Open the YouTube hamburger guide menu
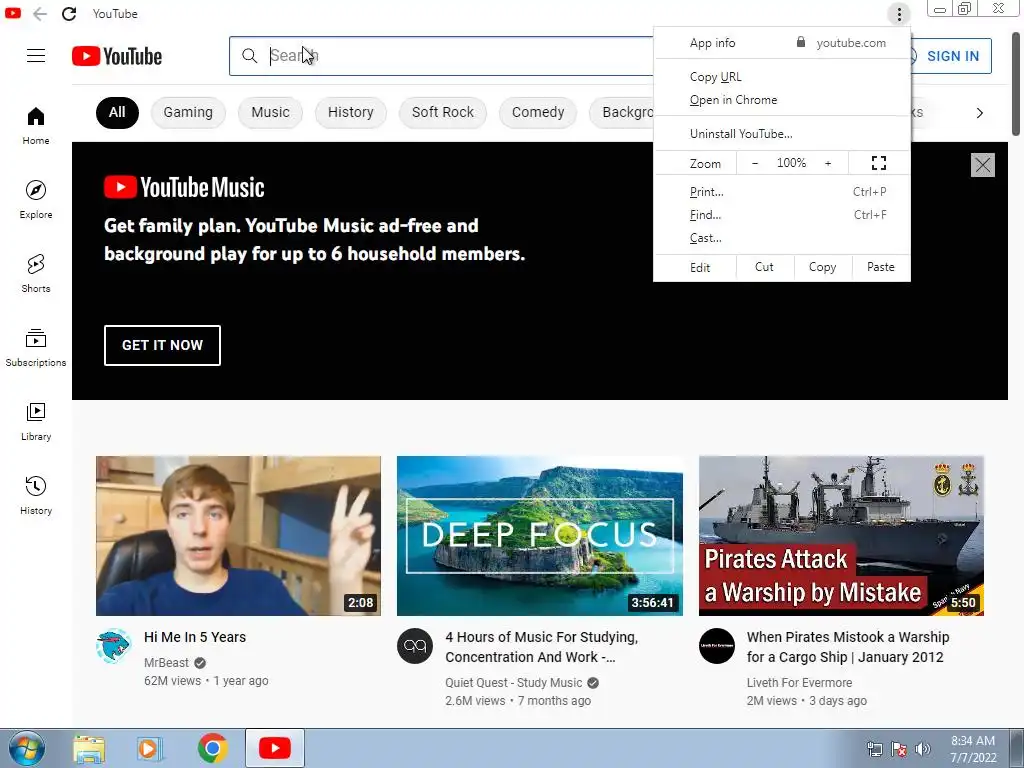 pos(36,56)
